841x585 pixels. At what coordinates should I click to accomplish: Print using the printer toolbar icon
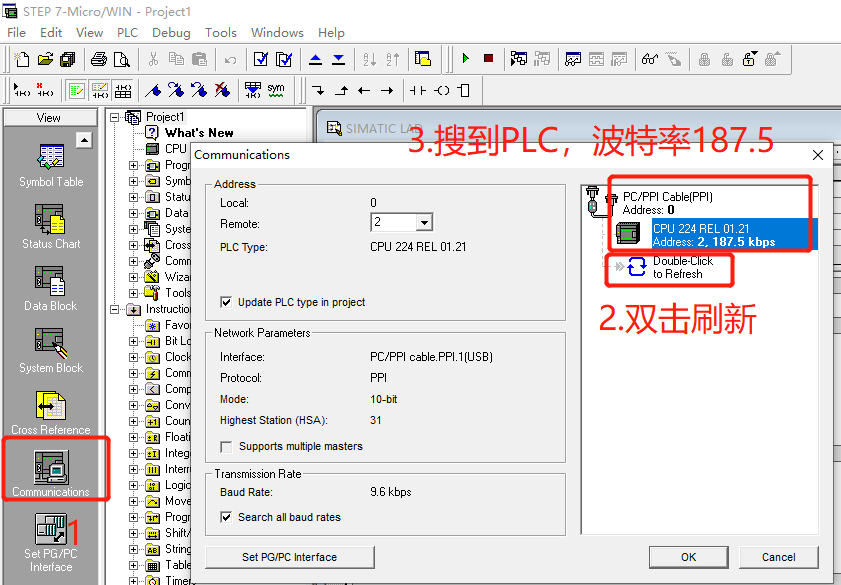[x=99, y=59]
